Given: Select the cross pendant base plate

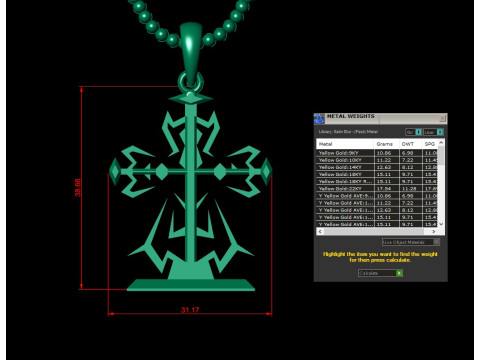Looking at the screenshot, I should click(191, 285).
